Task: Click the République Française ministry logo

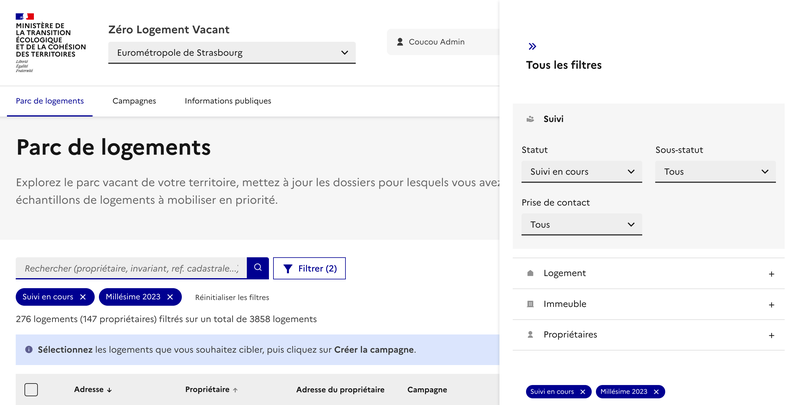Action: (50, 43)
